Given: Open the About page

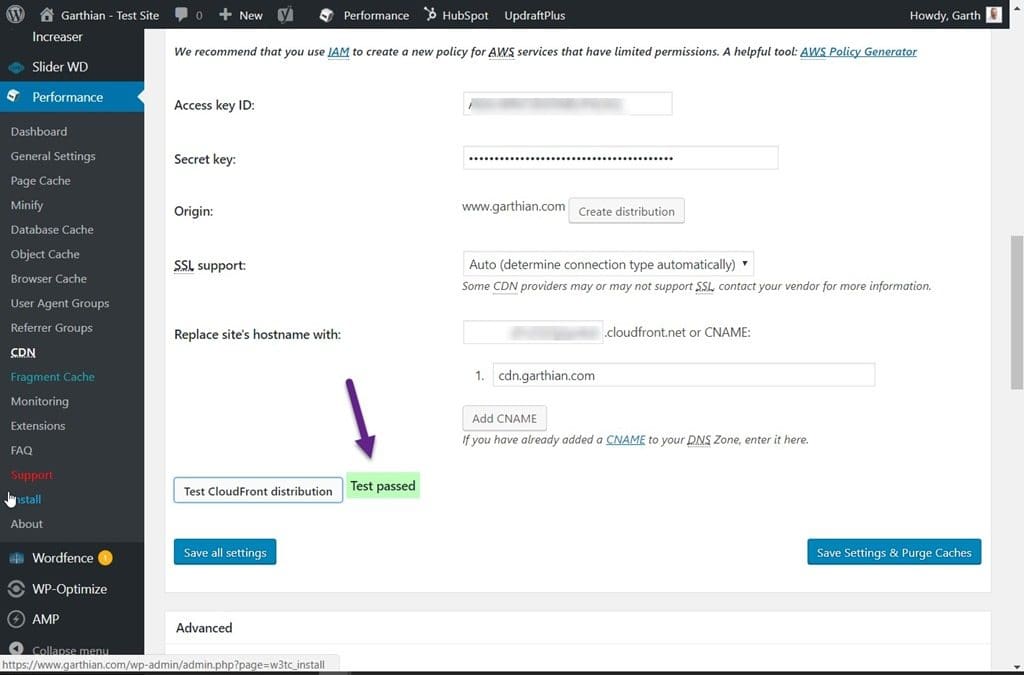Looking at the screenshot, I should point(26,524).
